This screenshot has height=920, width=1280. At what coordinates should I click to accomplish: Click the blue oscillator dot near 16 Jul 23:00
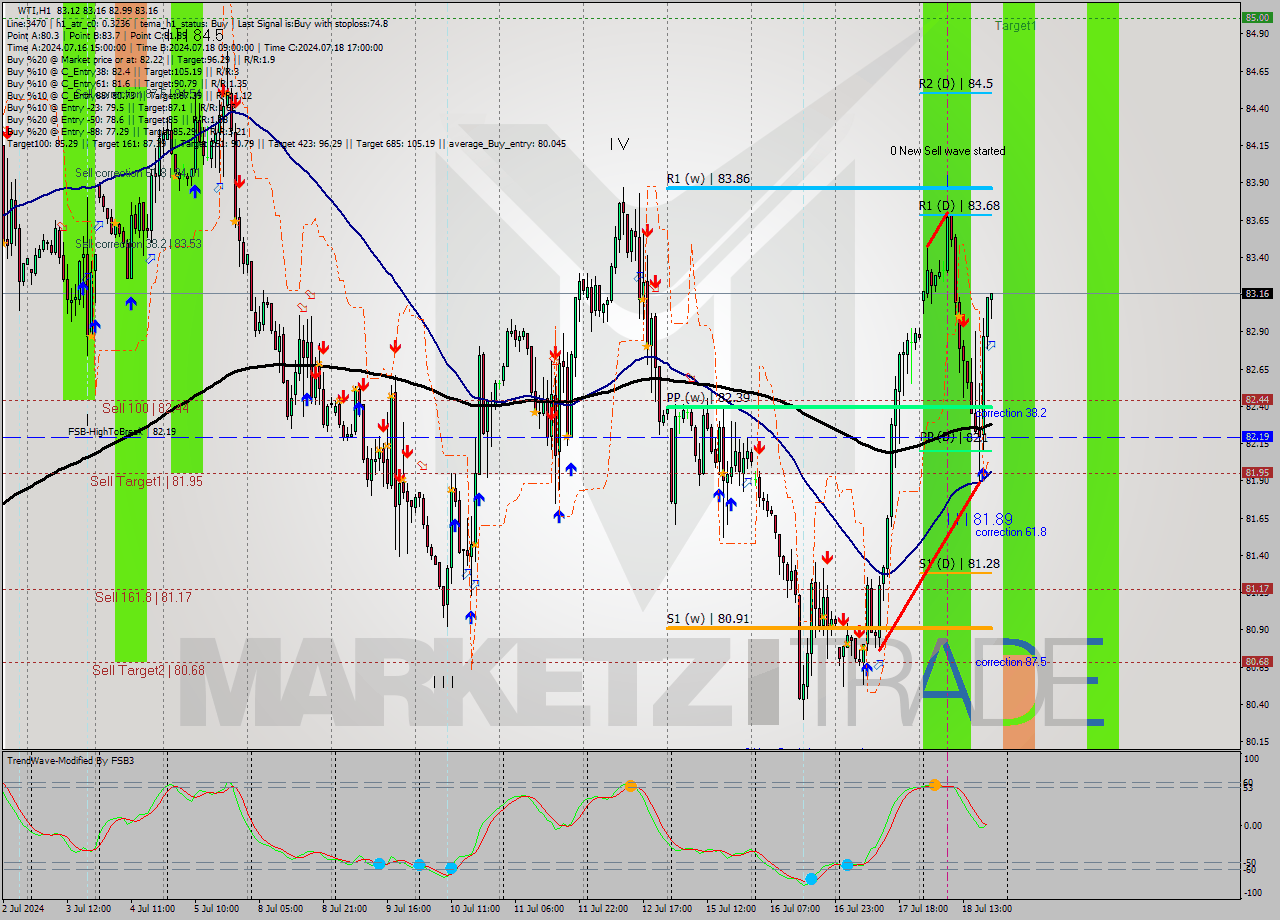pyautogui.click(x=847, y=865)
